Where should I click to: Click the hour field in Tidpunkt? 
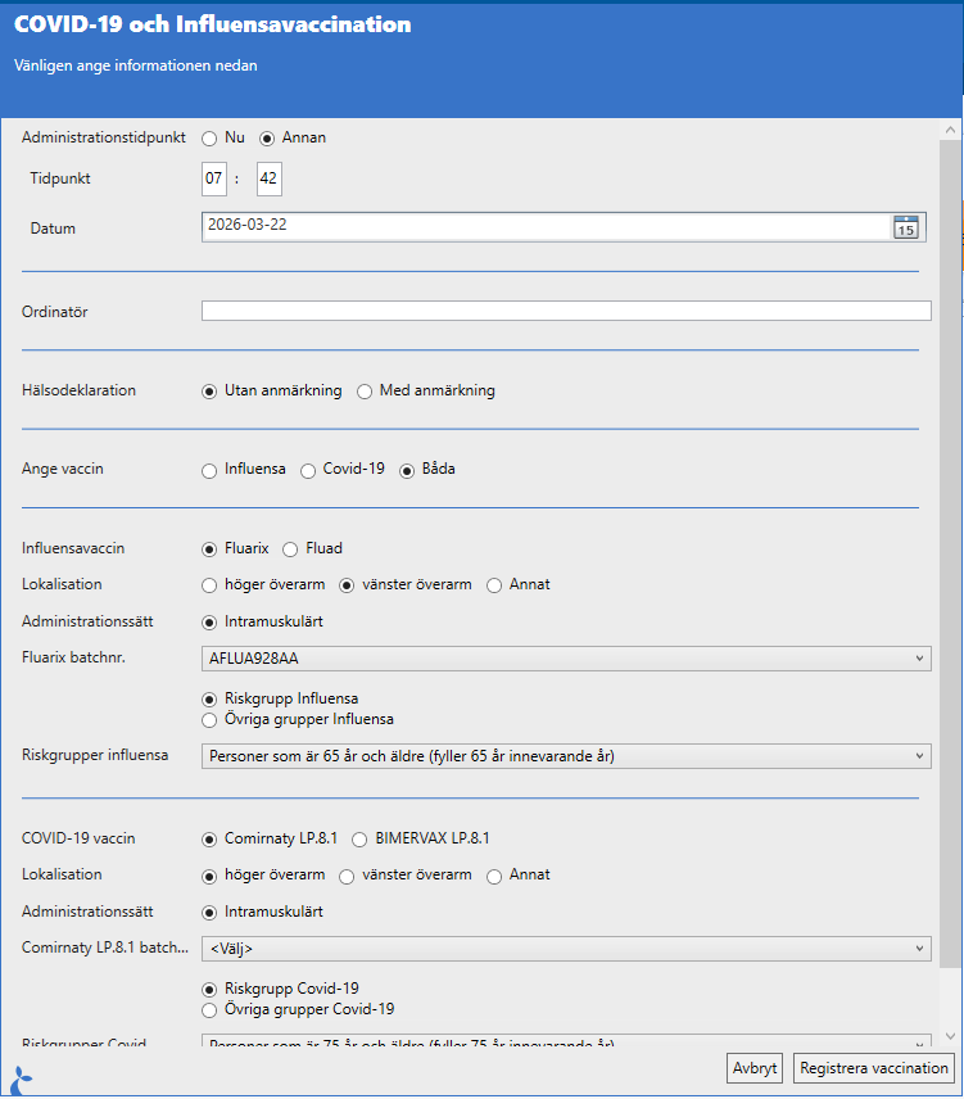click(x=214, y=180)
